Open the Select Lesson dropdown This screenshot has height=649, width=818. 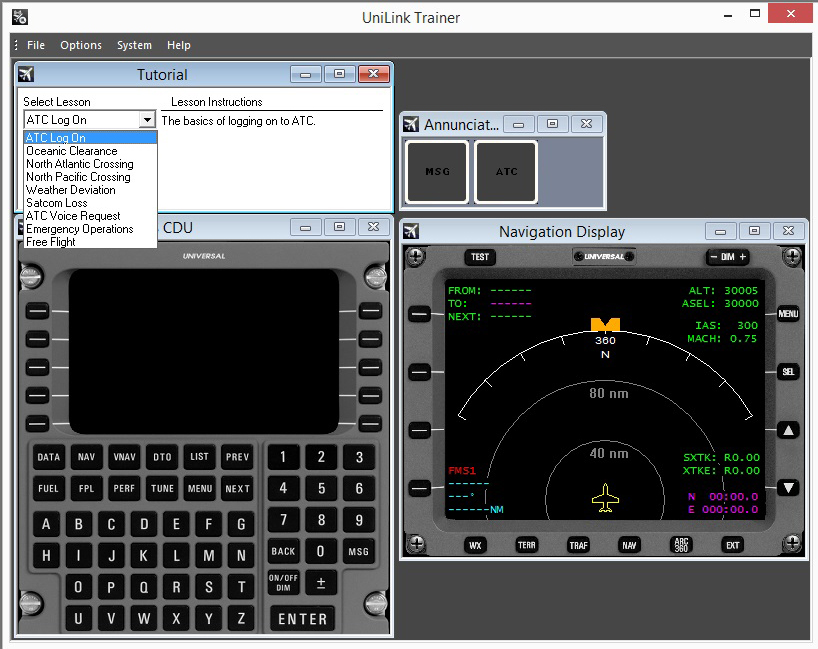(x=147, y=119)
